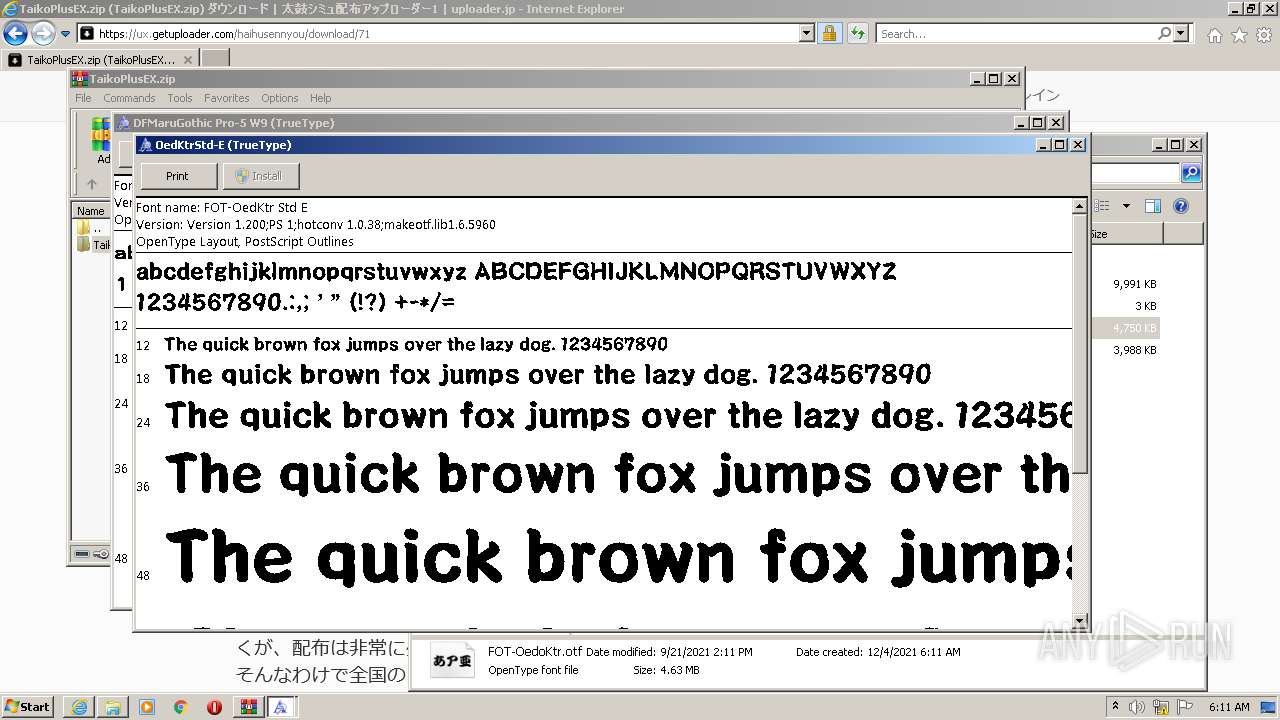Image resolution: width=1280 pixels, height=720 pixels.
Task: Click the Size column header in Explorer
Action: (x=1126, y=234)
